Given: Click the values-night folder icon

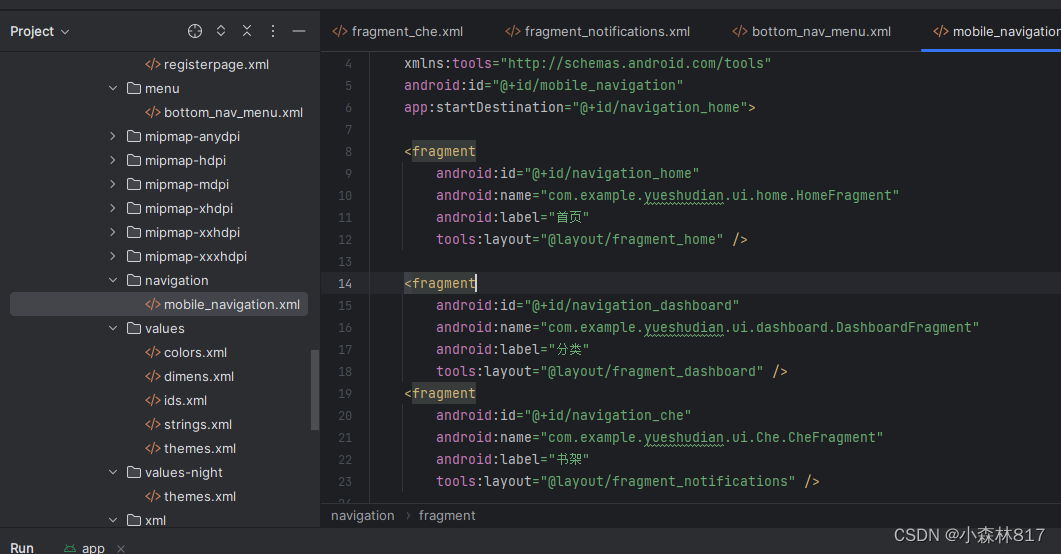Looking at the screenshot, I should coord(134,472).
